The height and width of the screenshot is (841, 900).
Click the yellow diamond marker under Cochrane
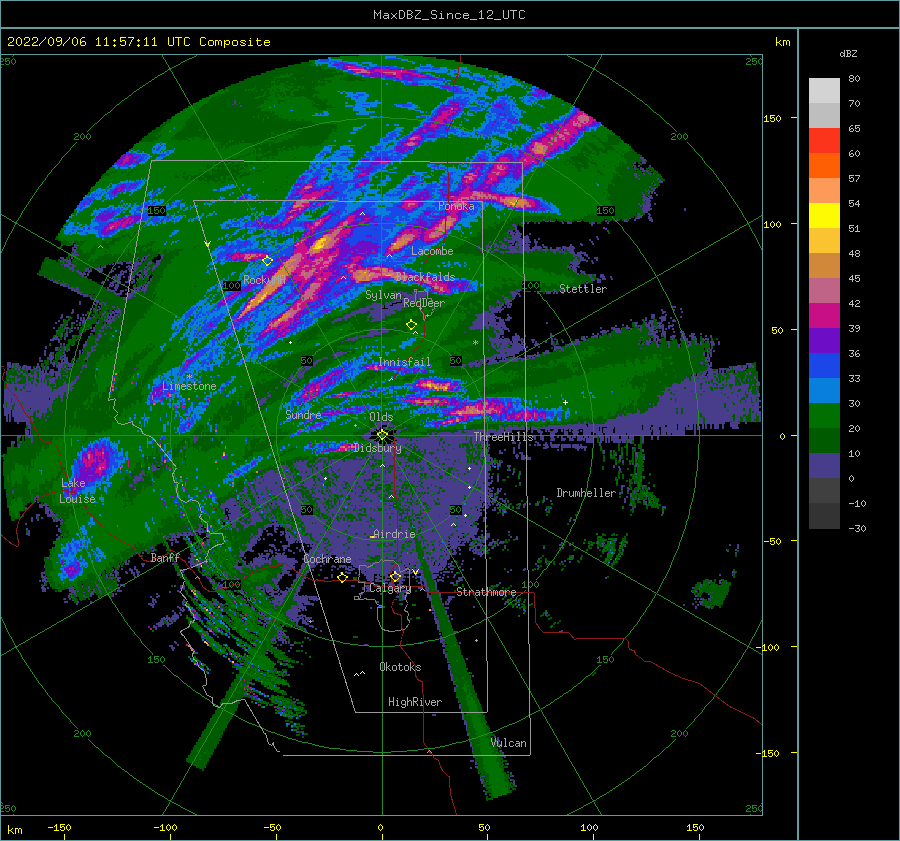[x=343, y=577]
